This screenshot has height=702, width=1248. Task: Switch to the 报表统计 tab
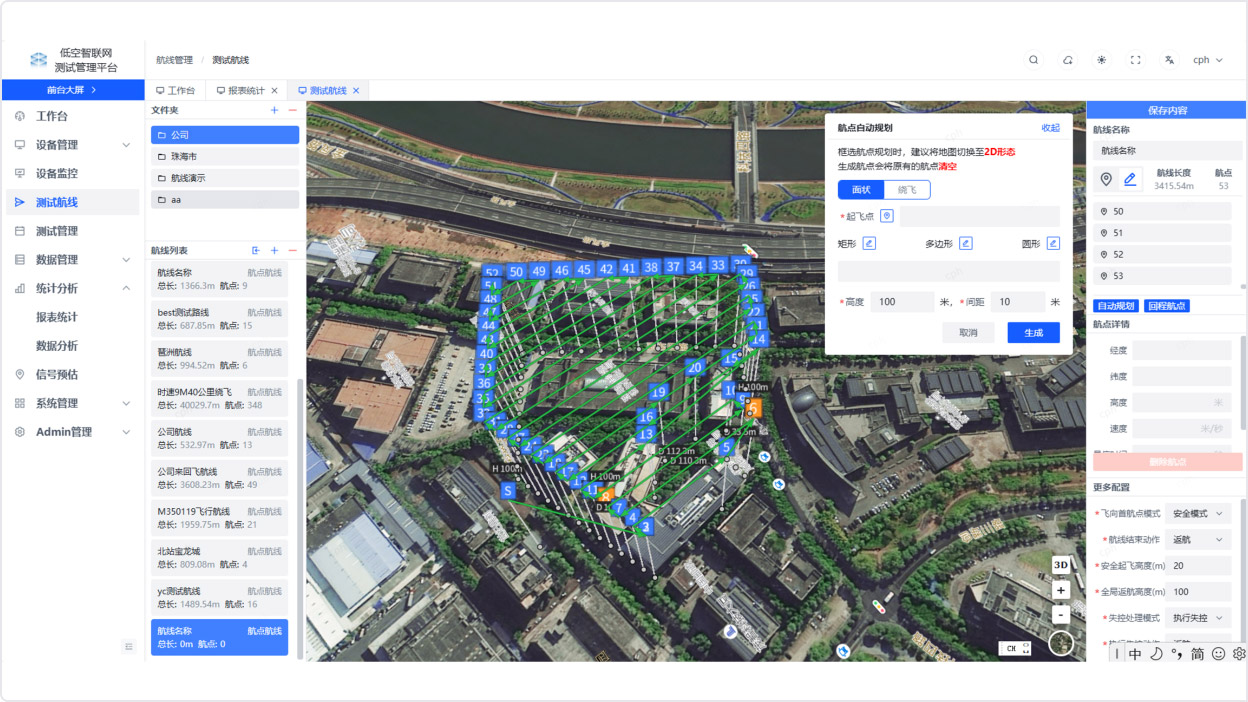click(246, 91)
